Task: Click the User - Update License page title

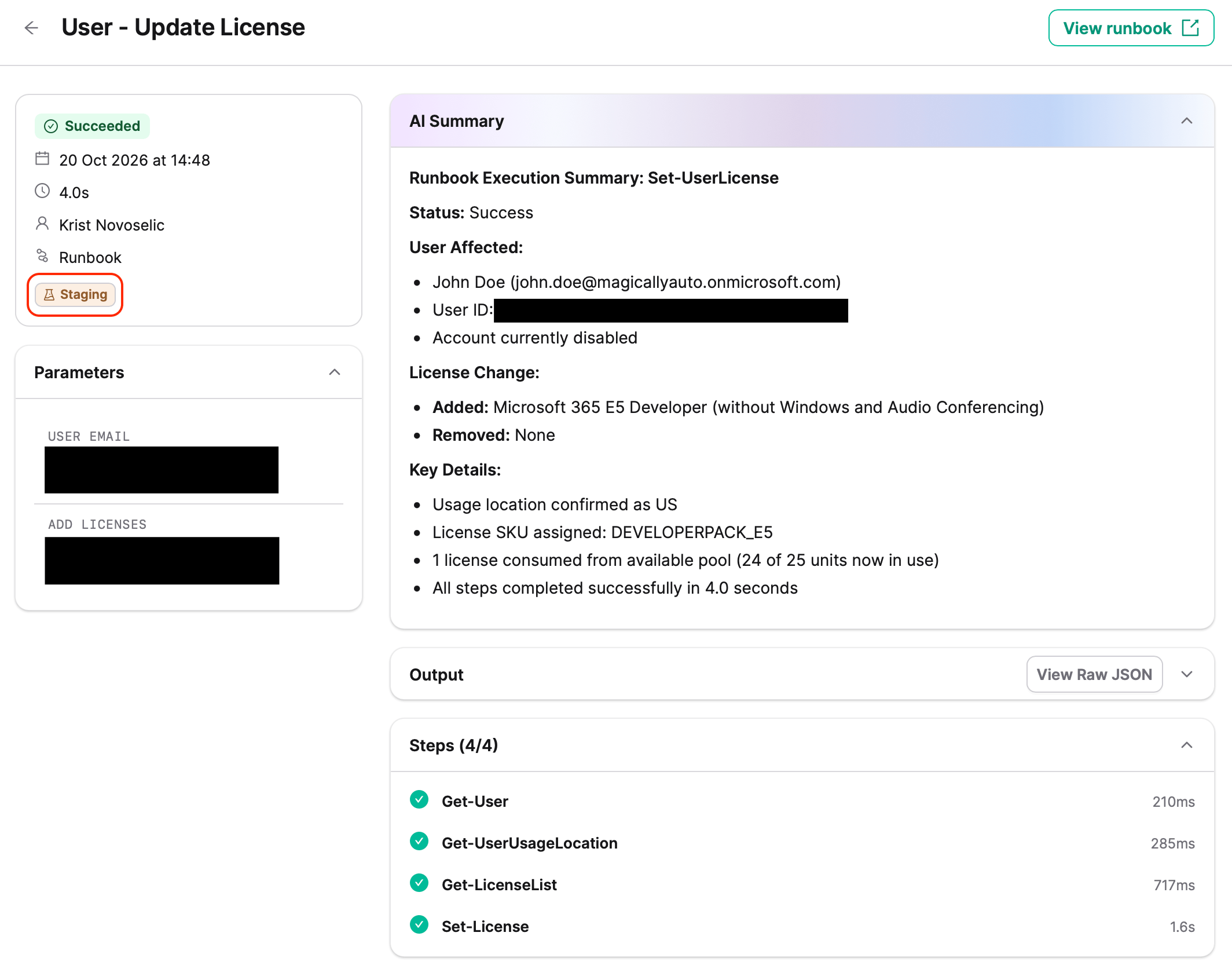Action: pos(183,27)
